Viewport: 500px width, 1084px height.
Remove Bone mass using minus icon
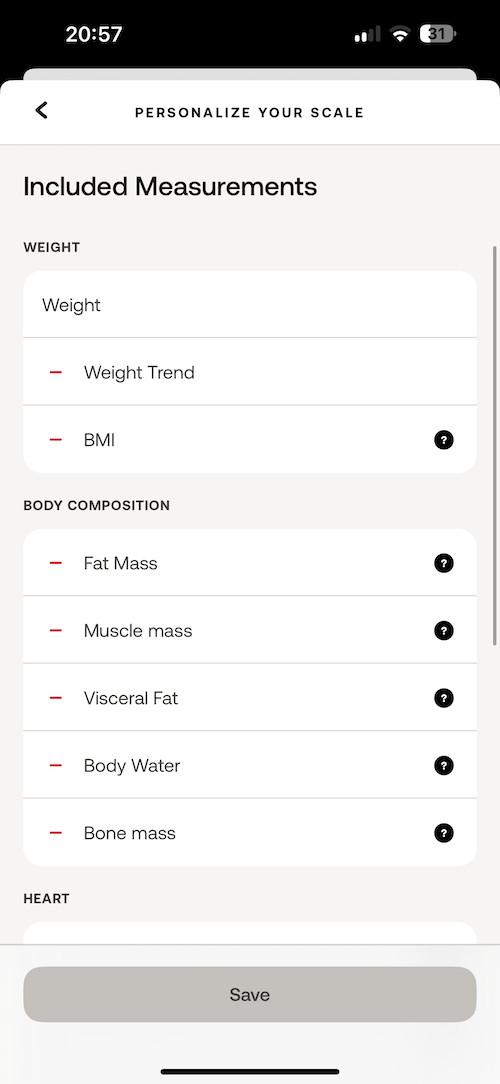click(56, 833)
